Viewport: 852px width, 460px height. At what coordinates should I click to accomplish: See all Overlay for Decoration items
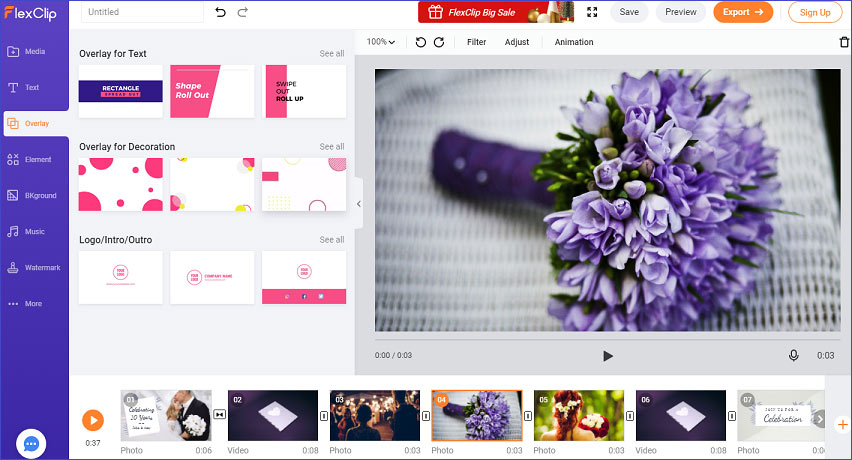(331, 147)
